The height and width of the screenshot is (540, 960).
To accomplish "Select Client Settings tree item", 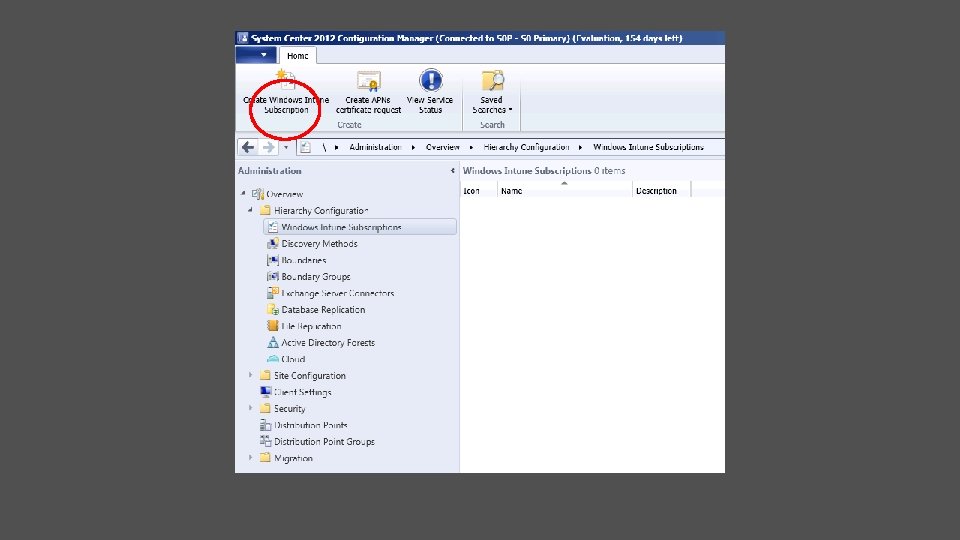I will (302, 392).
